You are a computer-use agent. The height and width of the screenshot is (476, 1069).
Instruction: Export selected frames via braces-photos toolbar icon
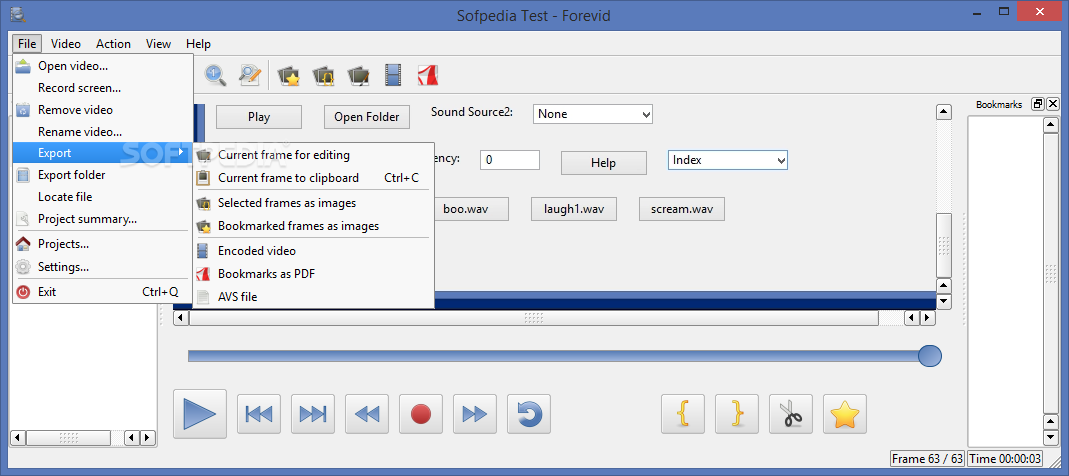pos(323,74)
